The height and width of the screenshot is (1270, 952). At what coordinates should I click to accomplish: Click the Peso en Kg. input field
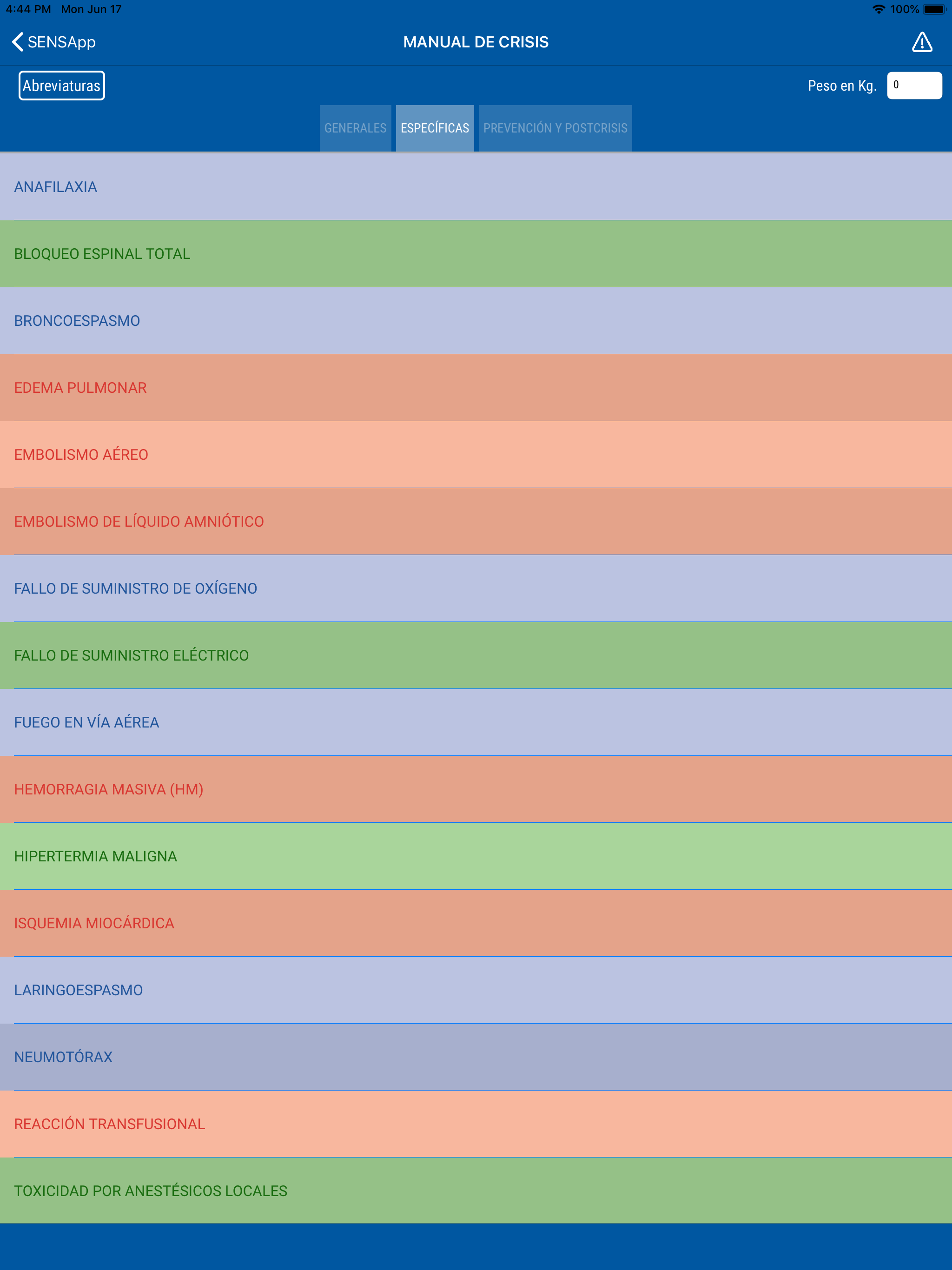[914, 86]
